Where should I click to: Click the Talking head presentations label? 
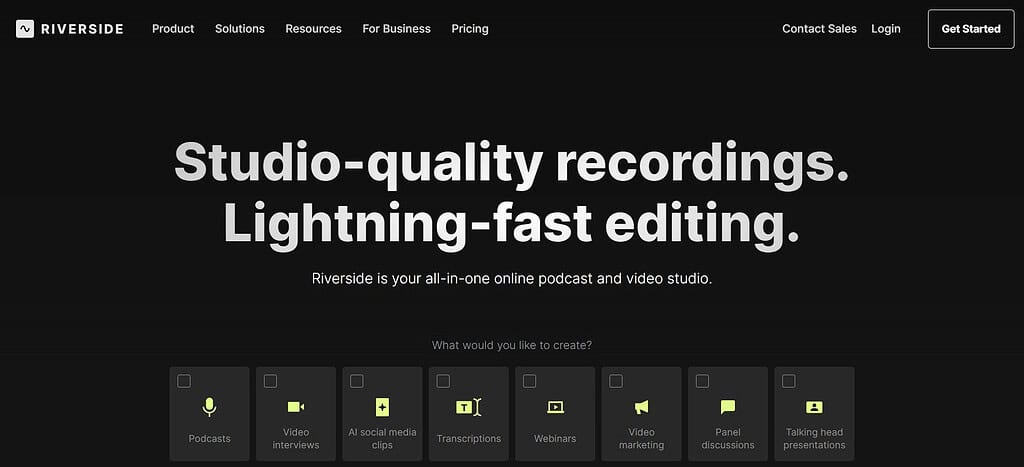coord(814,438)
